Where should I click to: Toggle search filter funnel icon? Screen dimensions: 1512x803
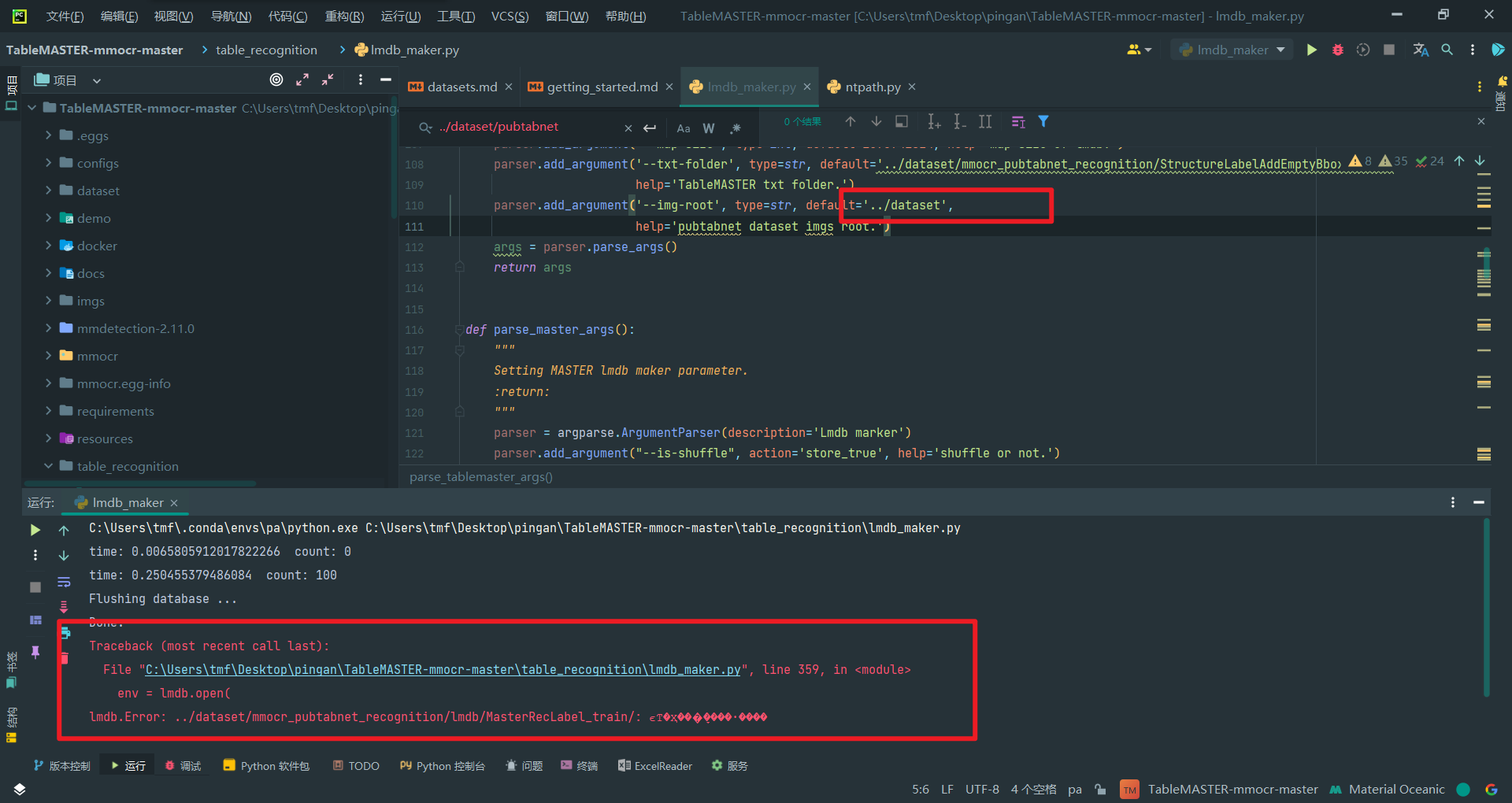point(1043,121)
